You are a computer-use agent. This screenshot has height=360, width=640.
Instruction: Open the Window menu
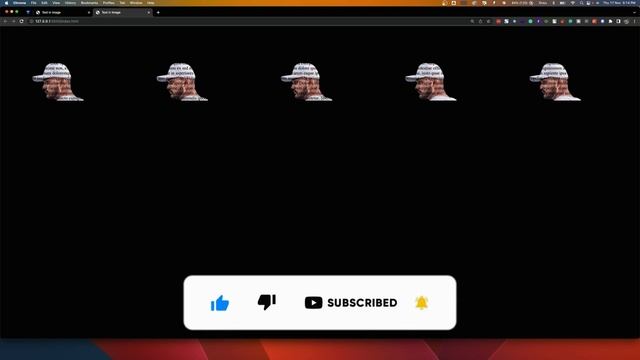(136, 3)
